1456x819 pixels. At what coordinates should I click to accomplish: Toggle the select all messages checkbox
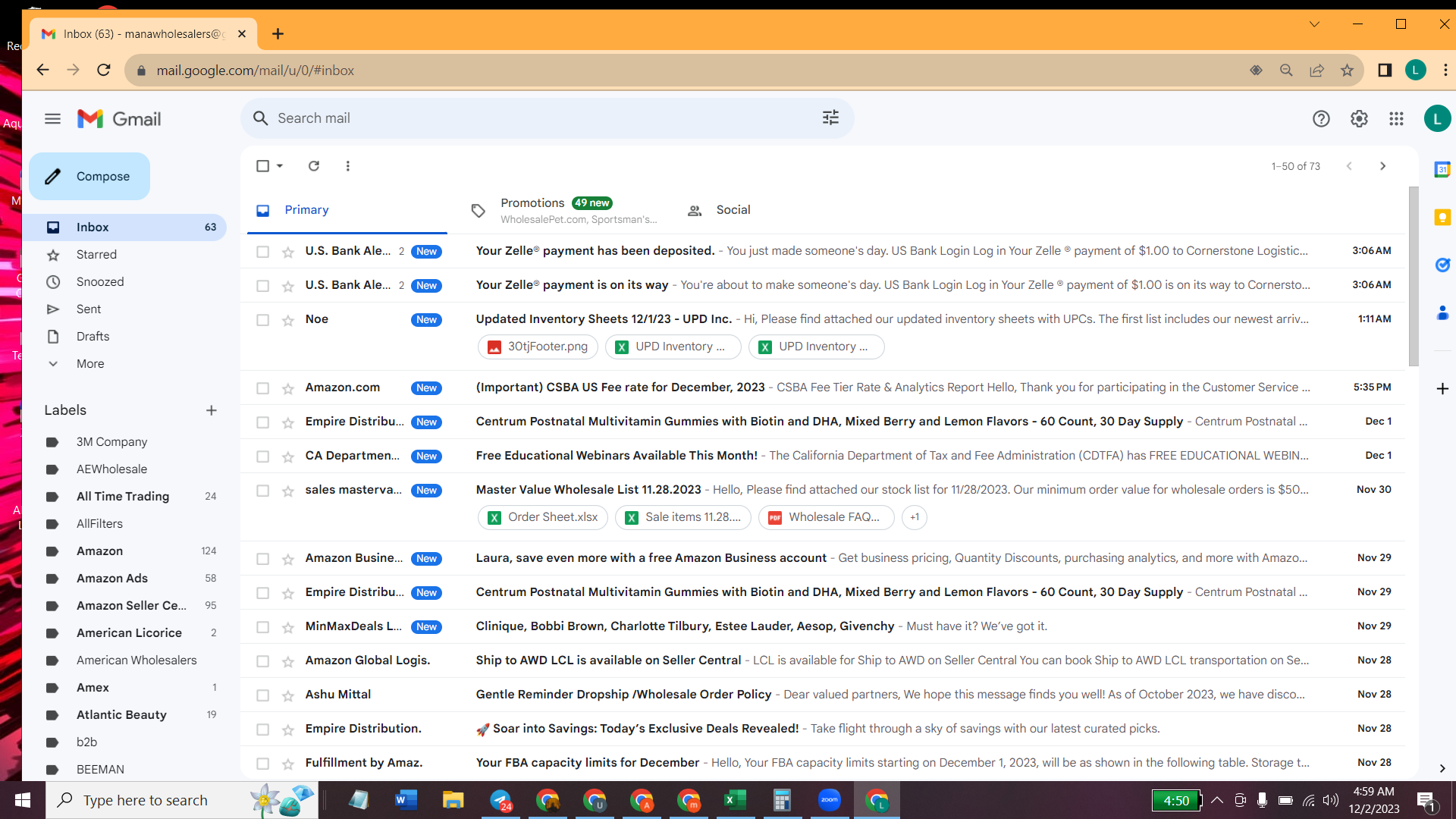click(x=262, y=166)
